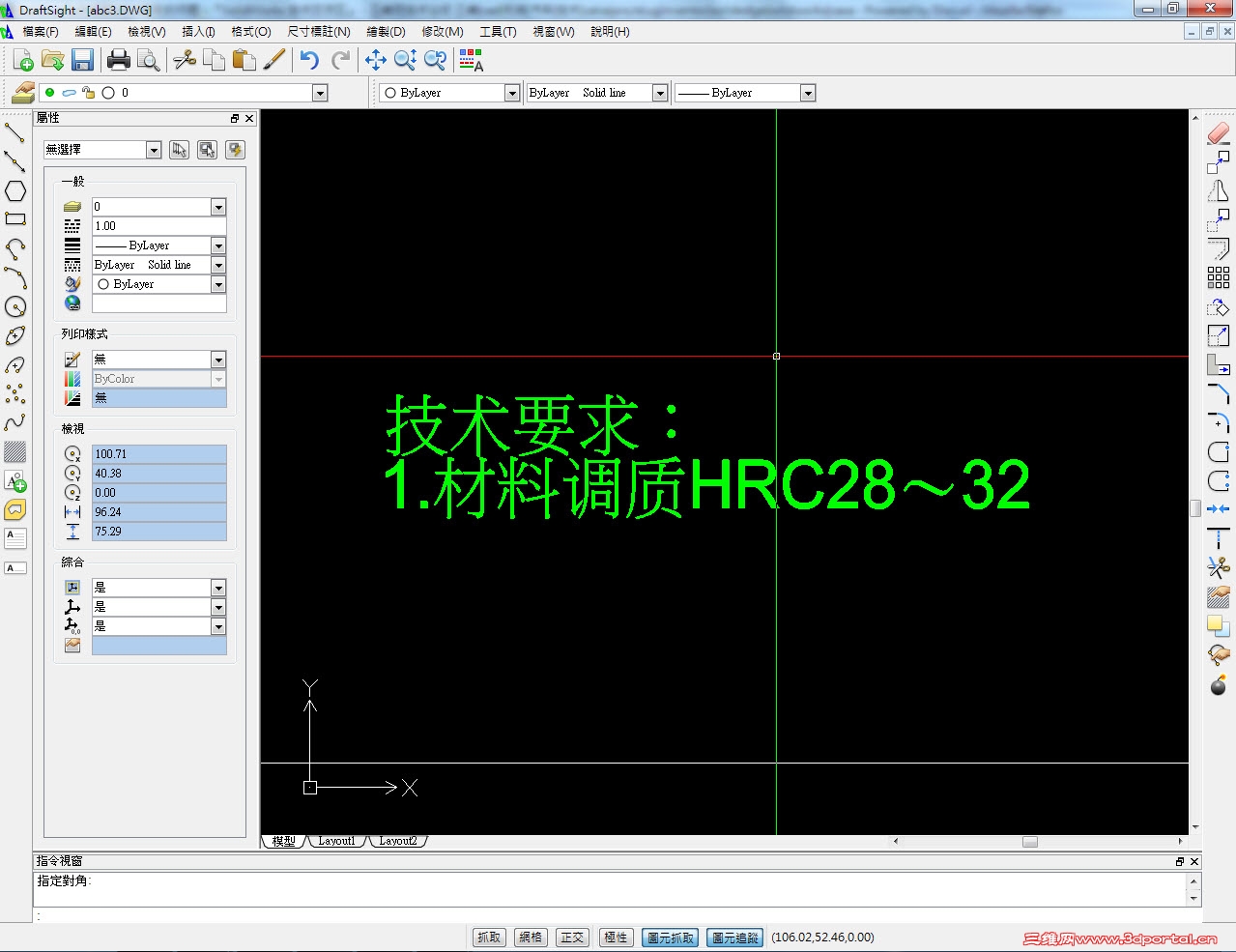Toggle 極性 polar mode

[615, 938]
